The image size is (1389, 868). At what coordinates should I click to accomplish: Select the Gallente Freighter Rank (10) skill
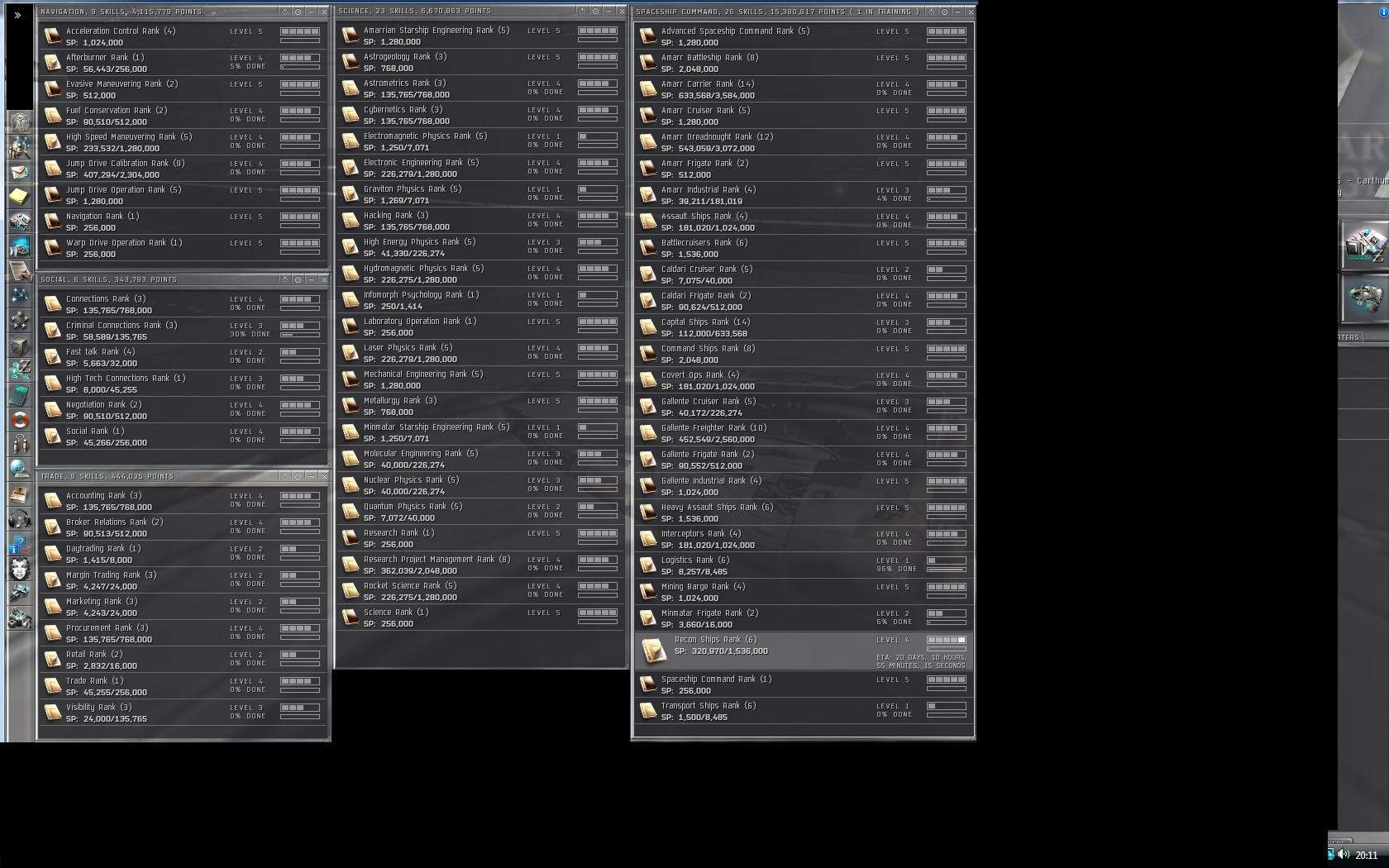[804, 433]
